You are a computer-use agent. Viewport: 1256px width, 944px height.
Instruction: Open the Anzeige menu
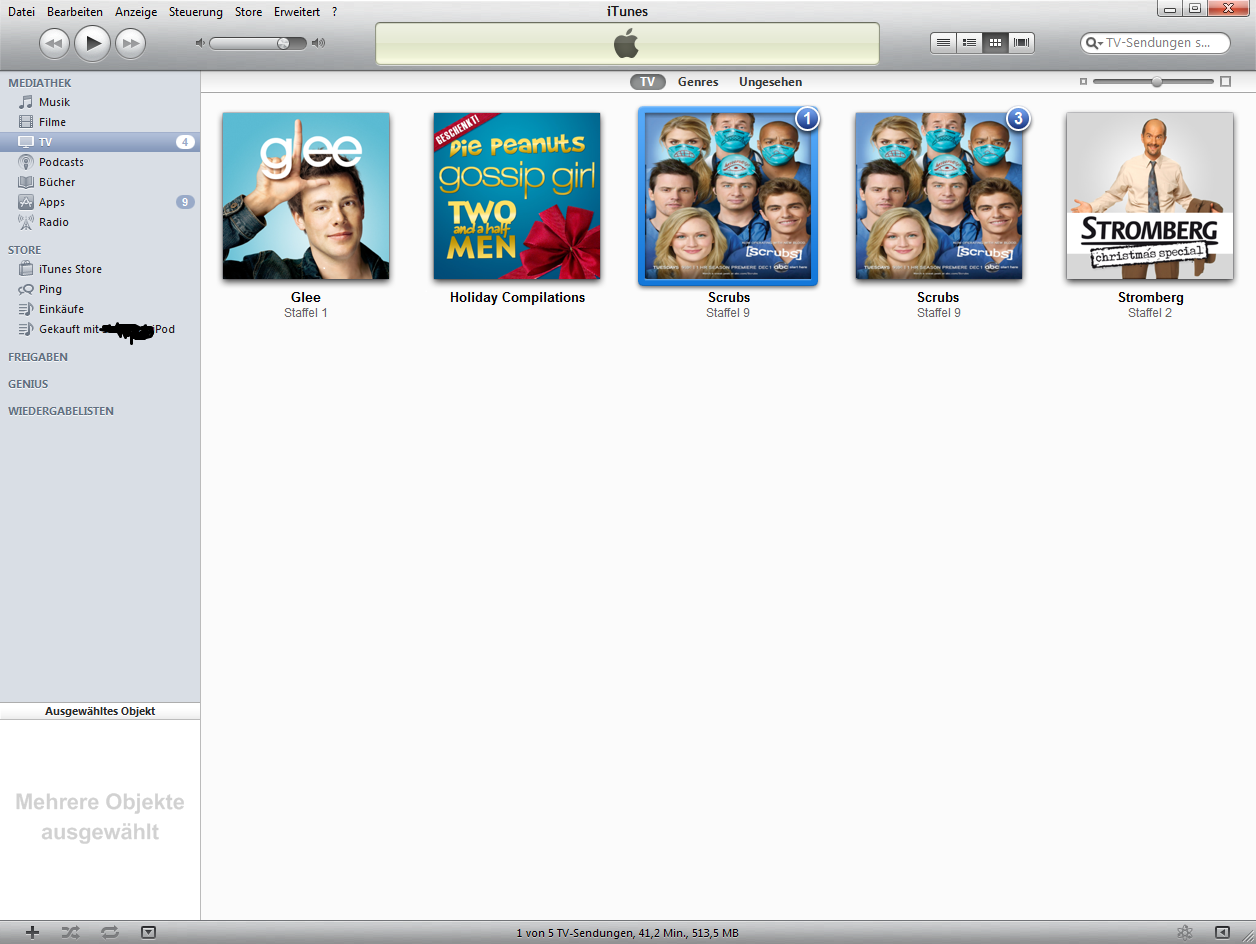pyautogui.click(x=136, y=12)
